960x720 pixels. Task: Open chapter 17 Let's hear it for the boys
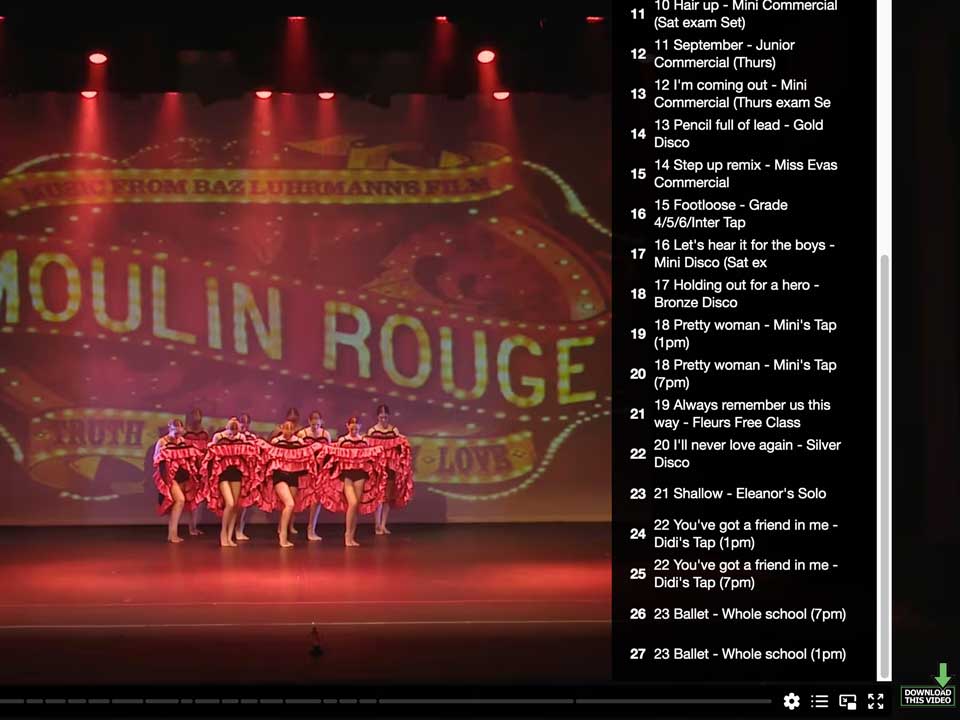744,253
